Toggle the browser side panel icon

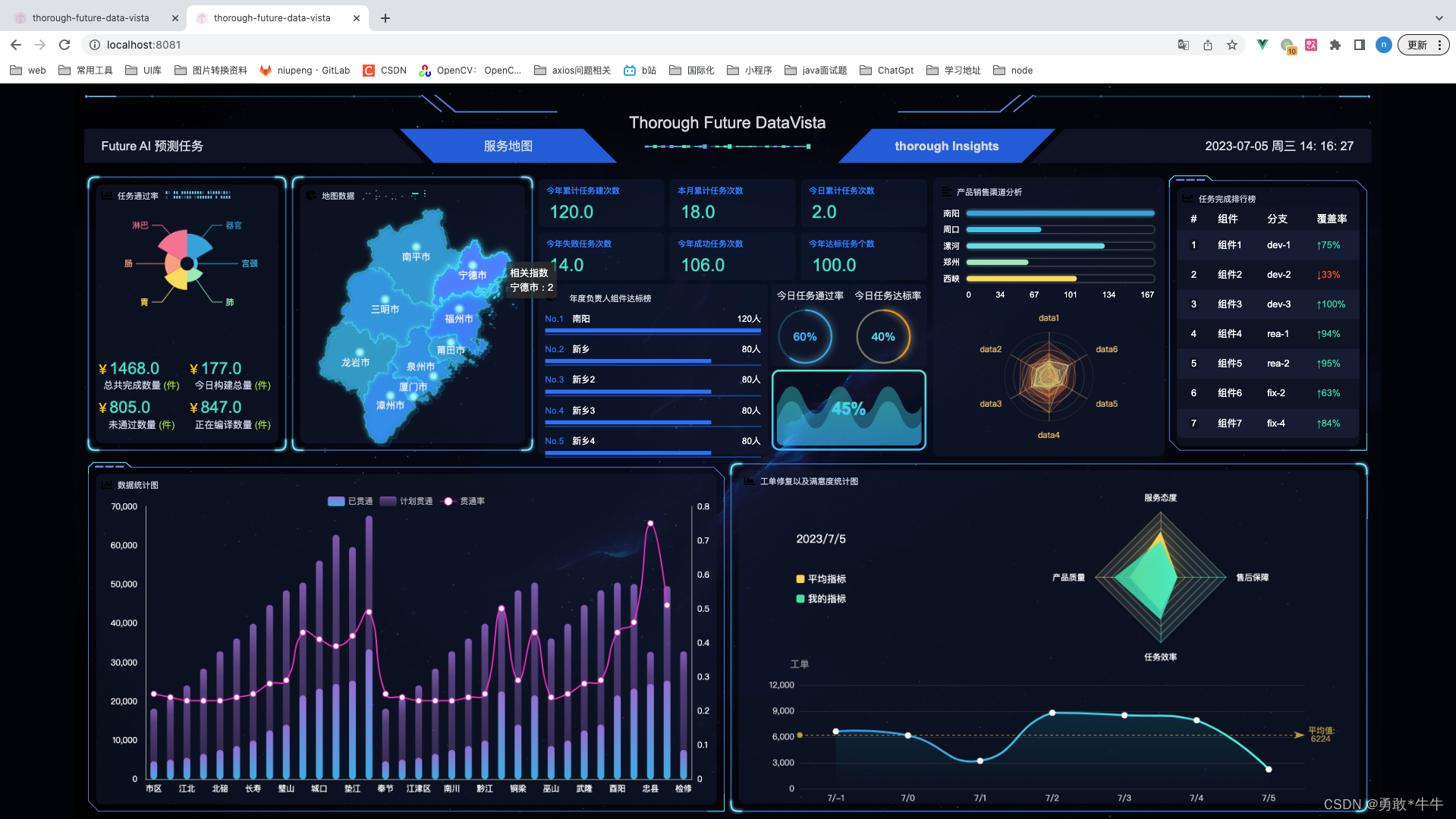coord(1360,45)
